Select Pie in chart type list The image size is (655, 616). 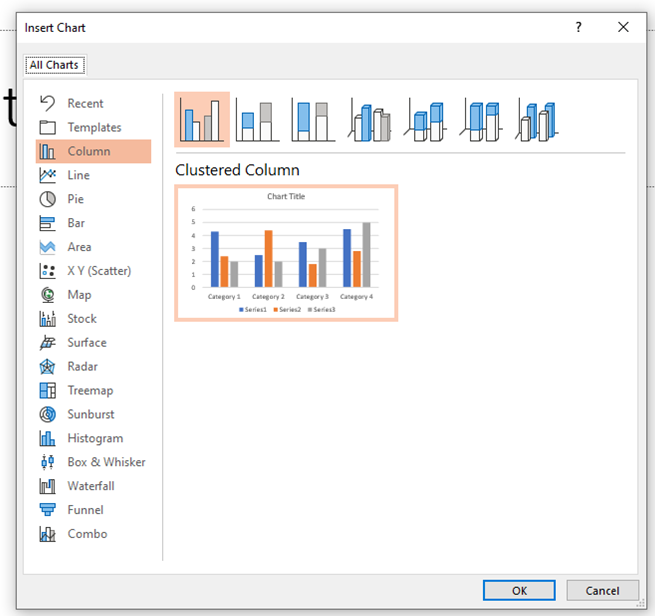tap(76, 199)
